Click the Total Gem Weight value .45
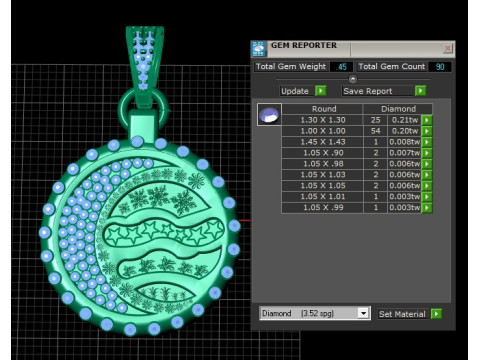This screenshot has height=360, width=480. coord(341,67)
